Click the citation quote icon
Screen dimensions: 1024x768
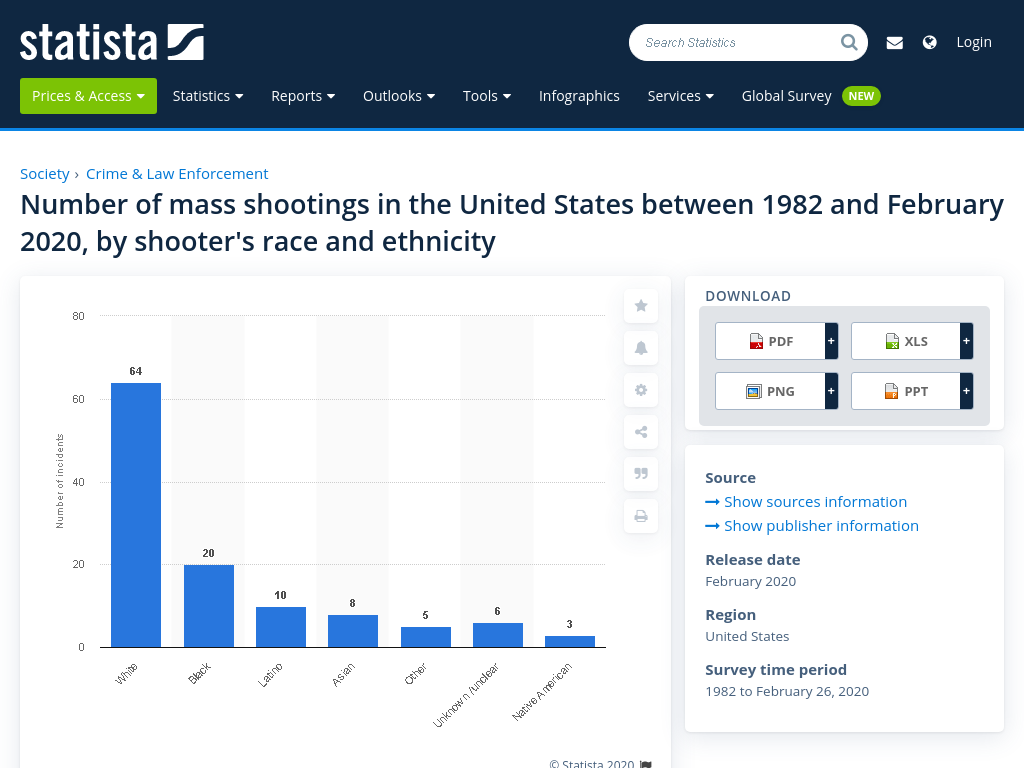pyautogui.click(x=641, y=473)
